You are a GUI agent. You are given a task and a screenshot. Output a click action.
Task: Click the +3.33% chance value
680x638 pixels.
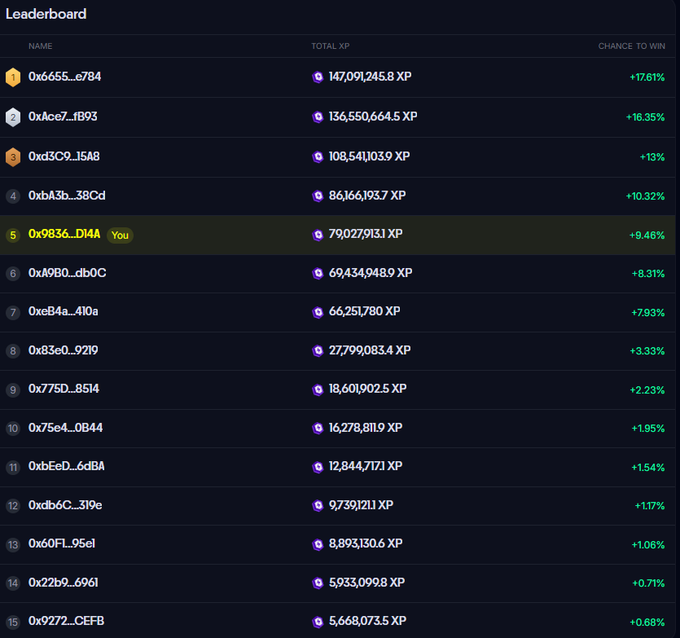coord(647,351)
